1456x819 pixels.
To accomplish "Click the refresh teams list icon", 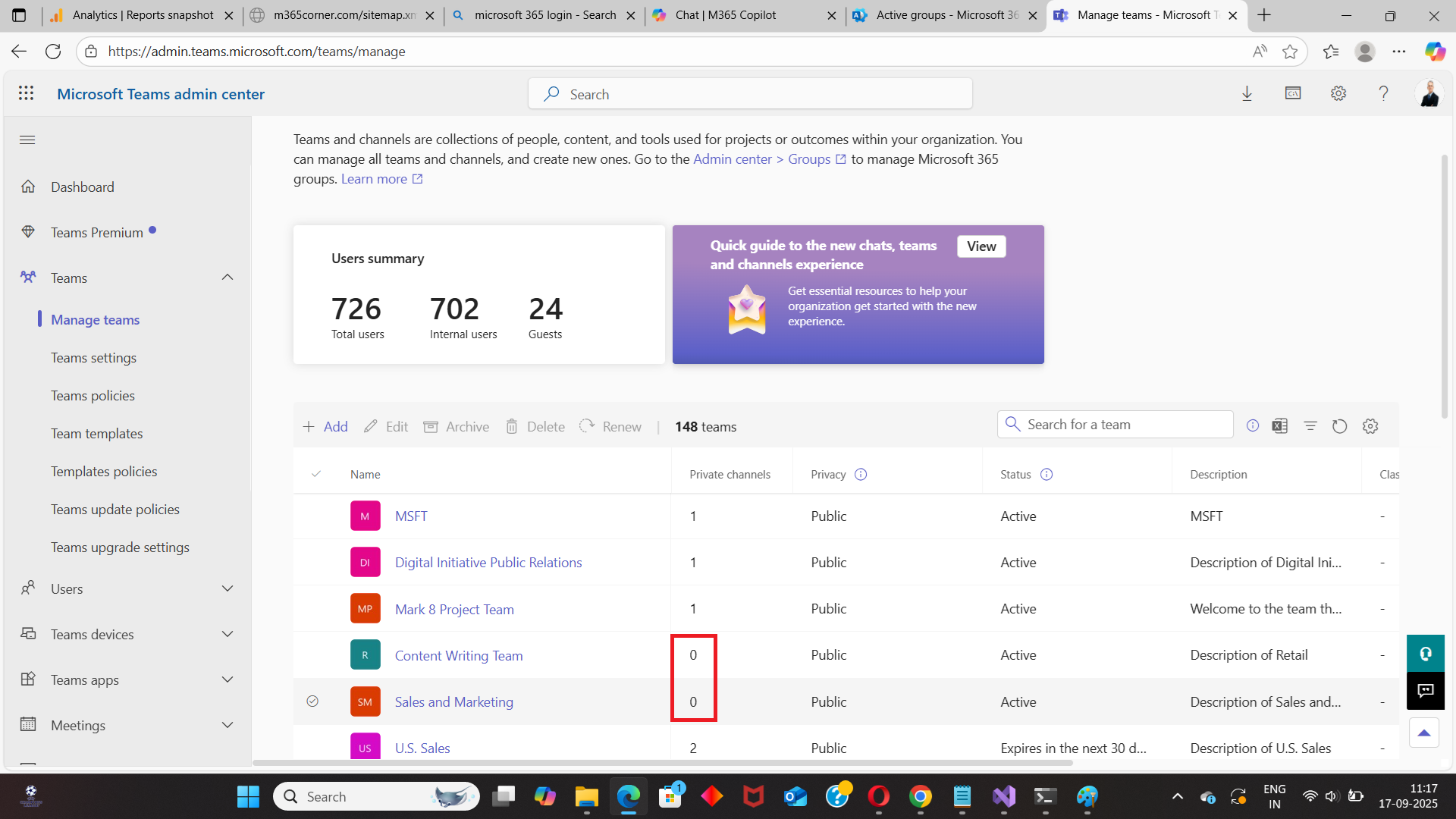I will tap(1339, 426).
